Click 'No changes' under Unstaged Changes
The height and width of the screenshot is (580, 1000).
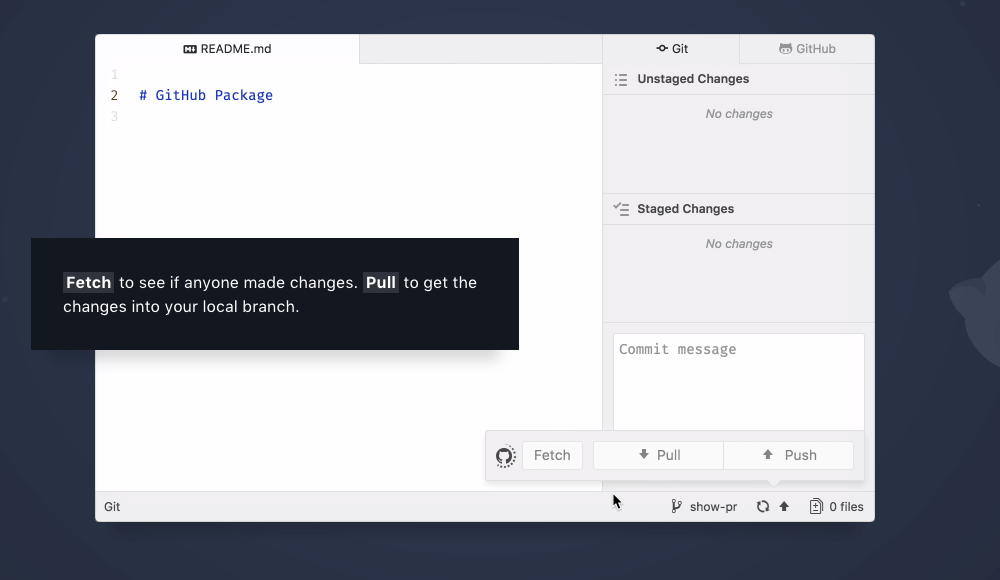(x=739, y=114)
